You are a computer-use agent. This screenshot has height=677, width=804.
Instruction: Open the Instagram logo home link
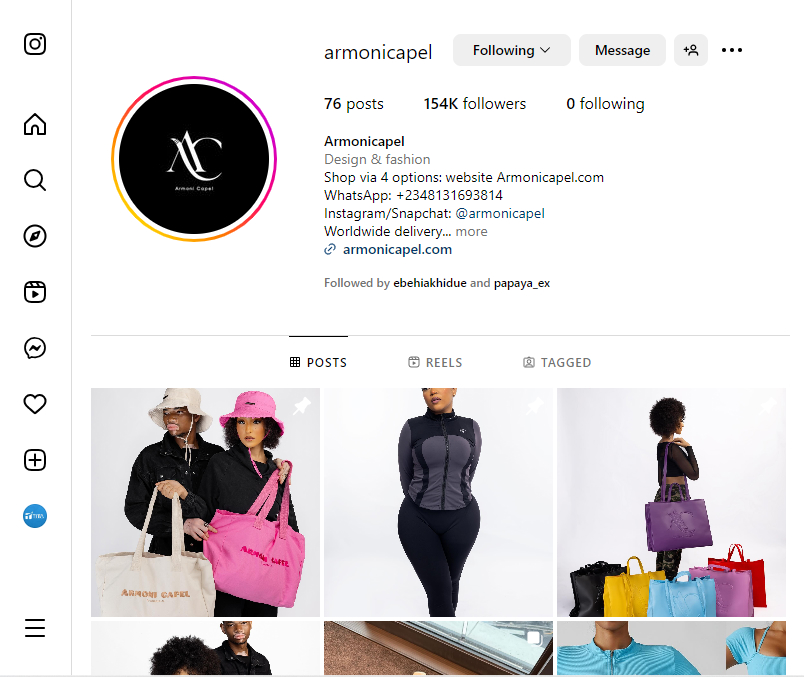35,44
